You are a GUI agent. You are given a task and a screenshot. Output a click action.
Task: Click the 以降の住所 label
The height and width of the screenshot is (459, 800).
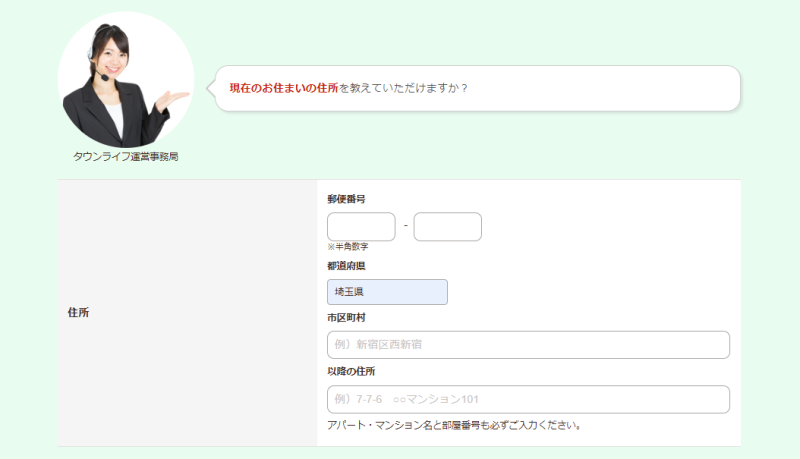click(x=351, y=371)
